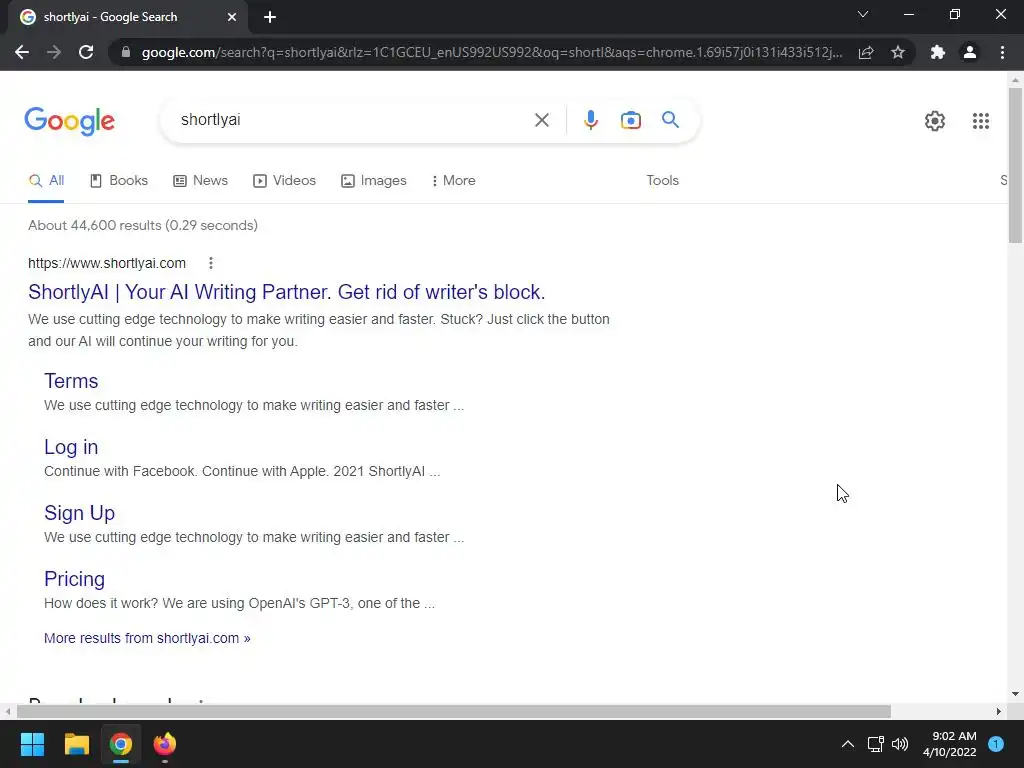
Task: Click Chrome icon in taskbar
Action: point(121,744)
